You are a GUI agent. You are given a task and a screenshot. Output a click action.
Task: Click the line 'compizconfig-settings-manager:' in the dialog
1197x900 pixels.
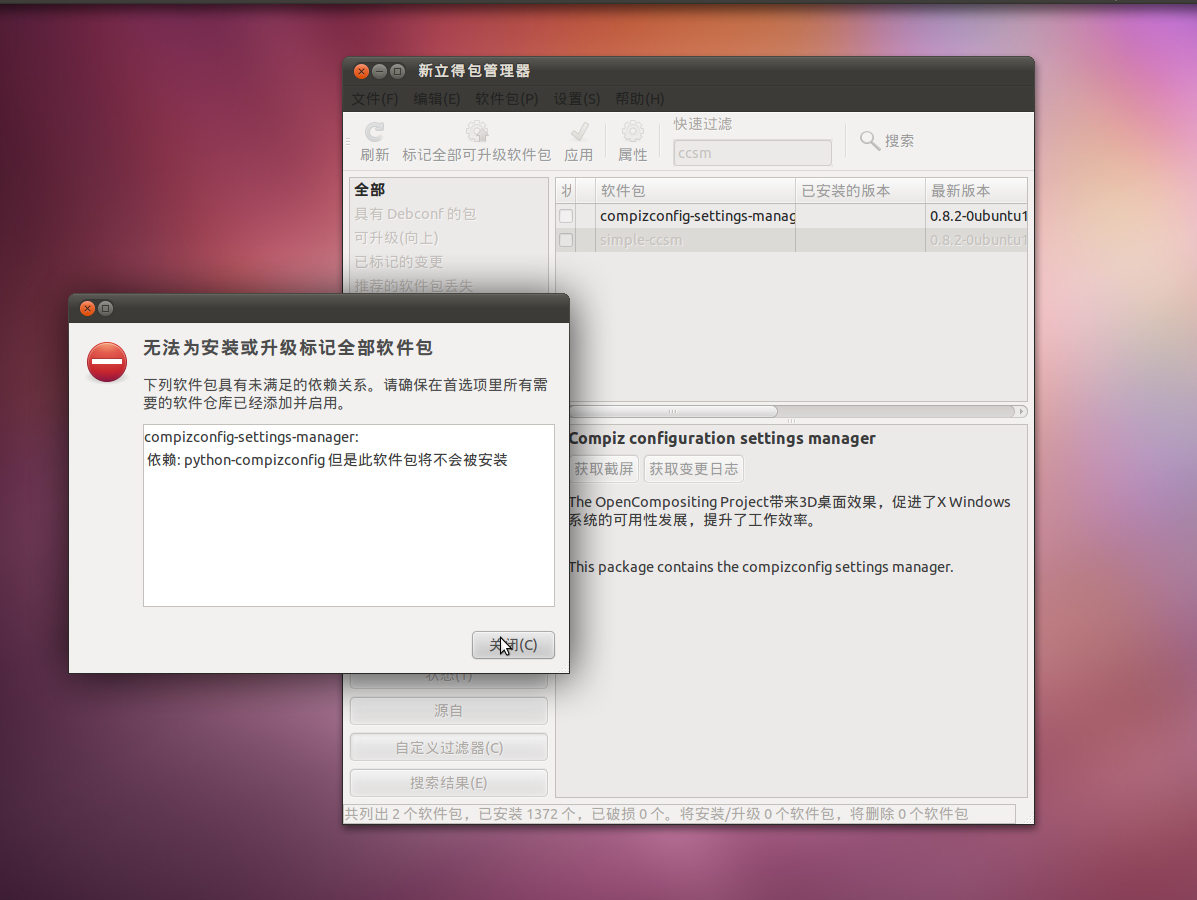coord(251,437)
